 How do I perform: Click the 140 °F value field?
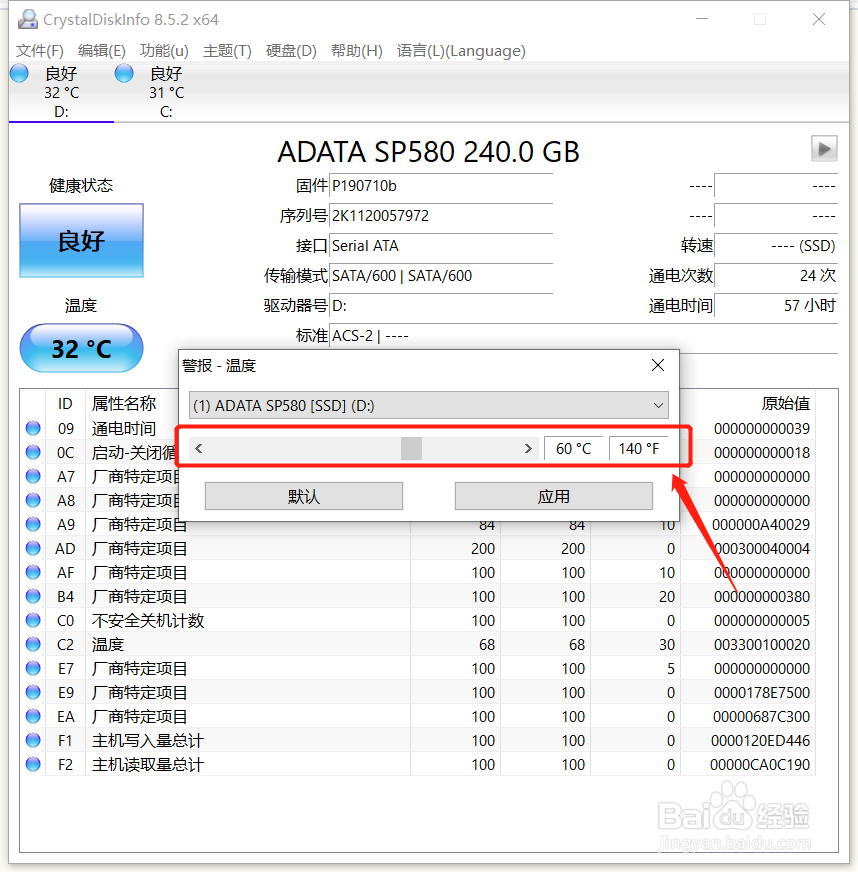coord(639,448)
